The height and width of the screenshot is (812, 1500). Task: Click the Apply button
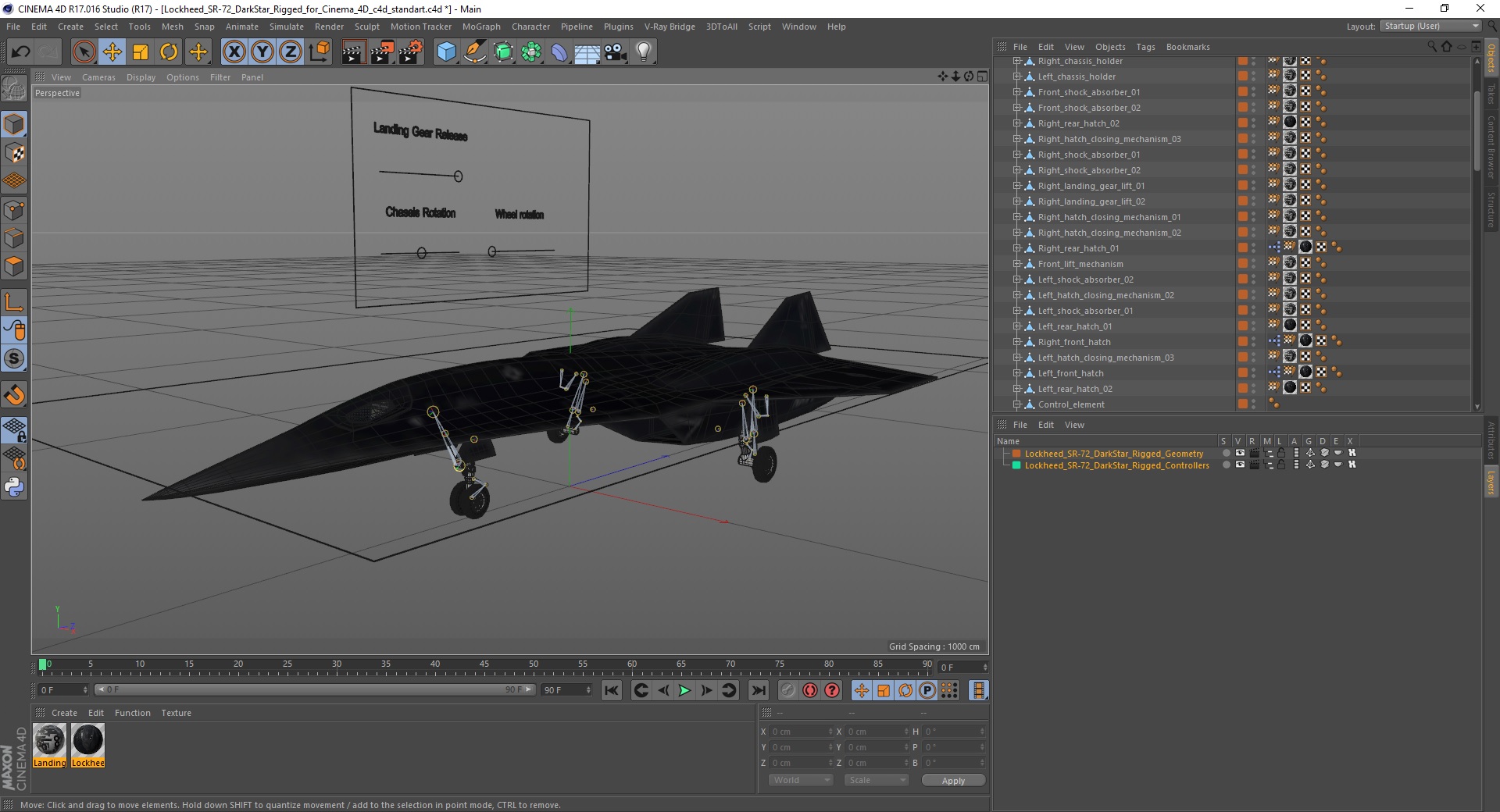953,780
